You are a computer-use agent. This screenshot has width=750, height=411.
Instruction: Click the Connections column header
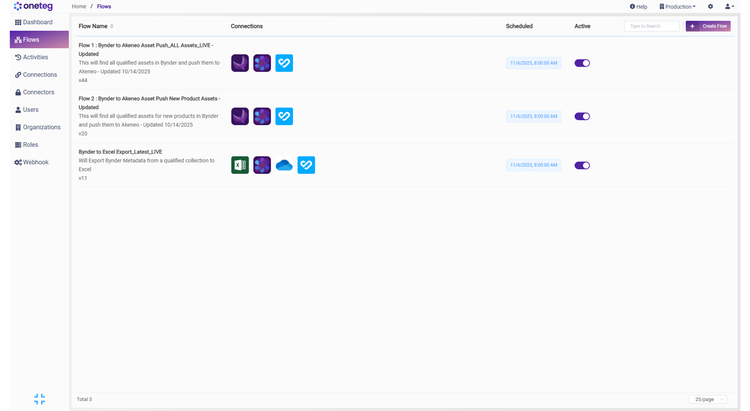247,26
